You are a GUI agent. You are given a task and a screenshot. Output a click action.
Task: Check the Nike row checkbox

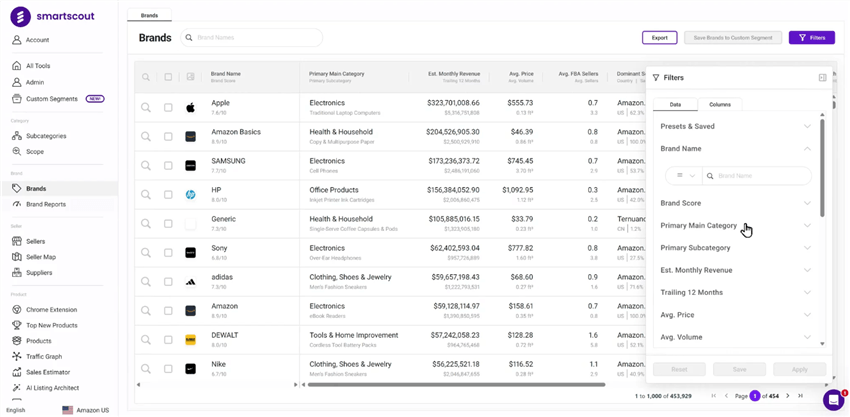168,368
